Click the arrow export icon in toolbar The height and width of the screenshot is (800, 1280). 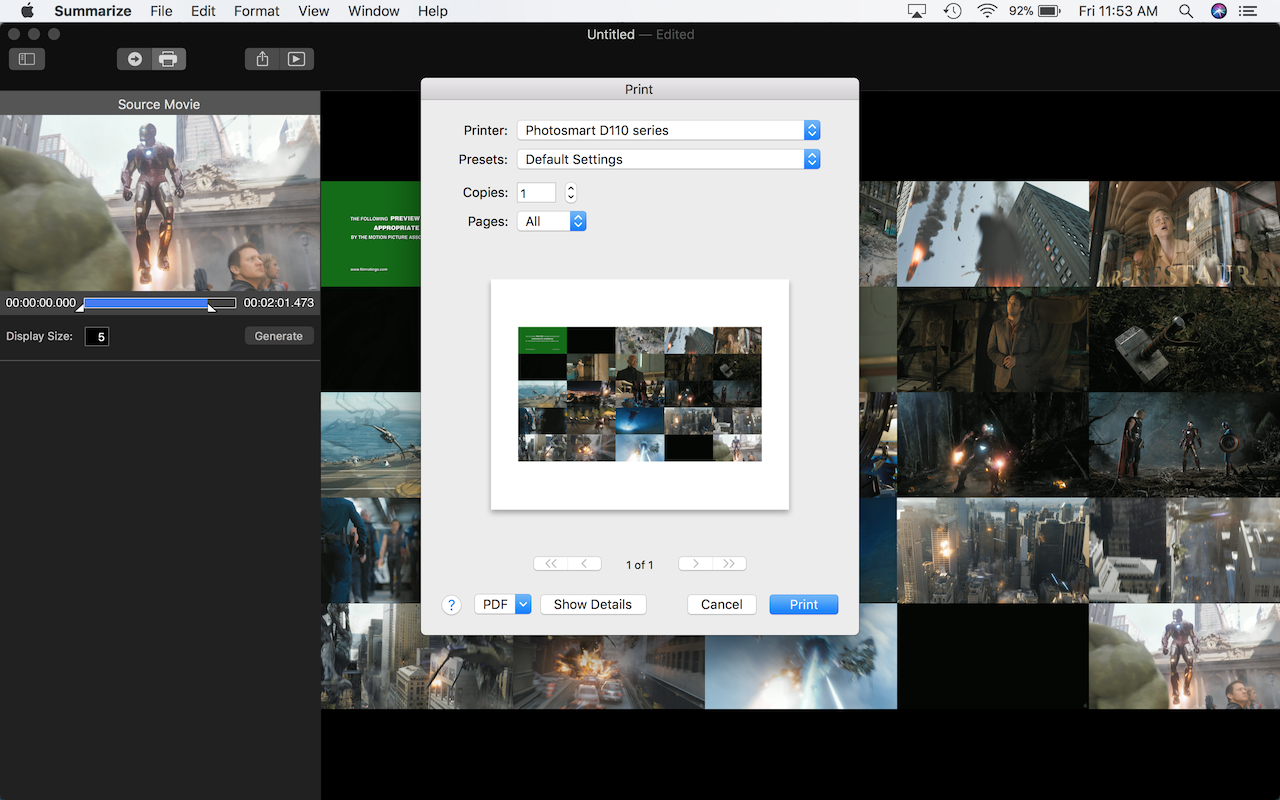tap(134, 59)
